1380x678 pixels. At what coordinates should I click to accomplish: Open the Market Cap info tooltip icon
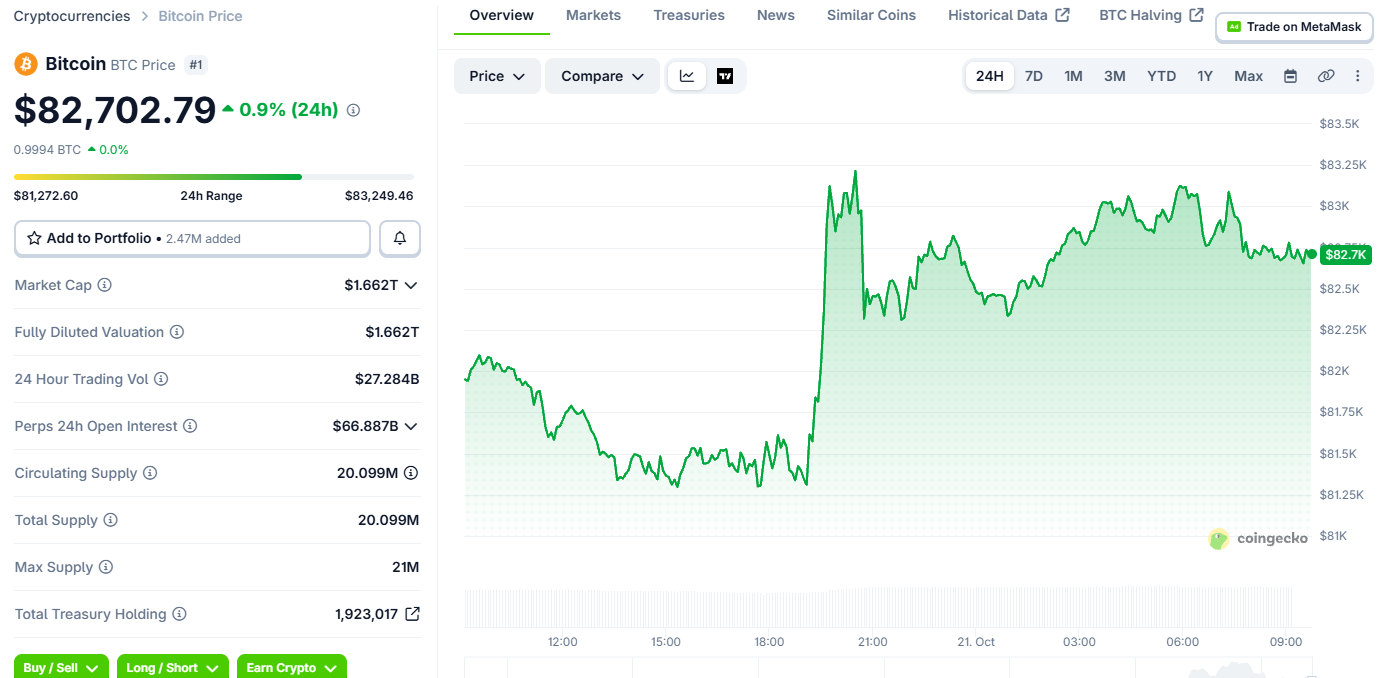point(104,285)
